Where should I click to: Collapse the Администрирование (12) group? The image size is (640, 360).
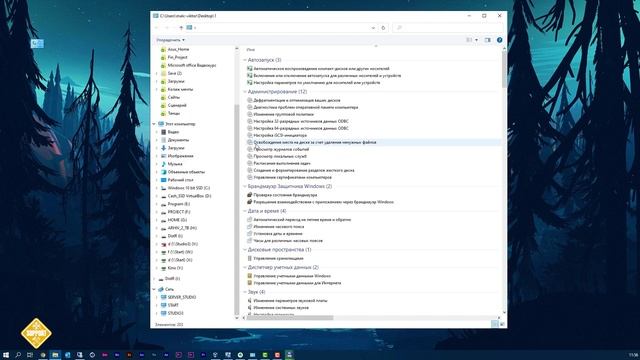pyautogui.click(x=245, y=92)
